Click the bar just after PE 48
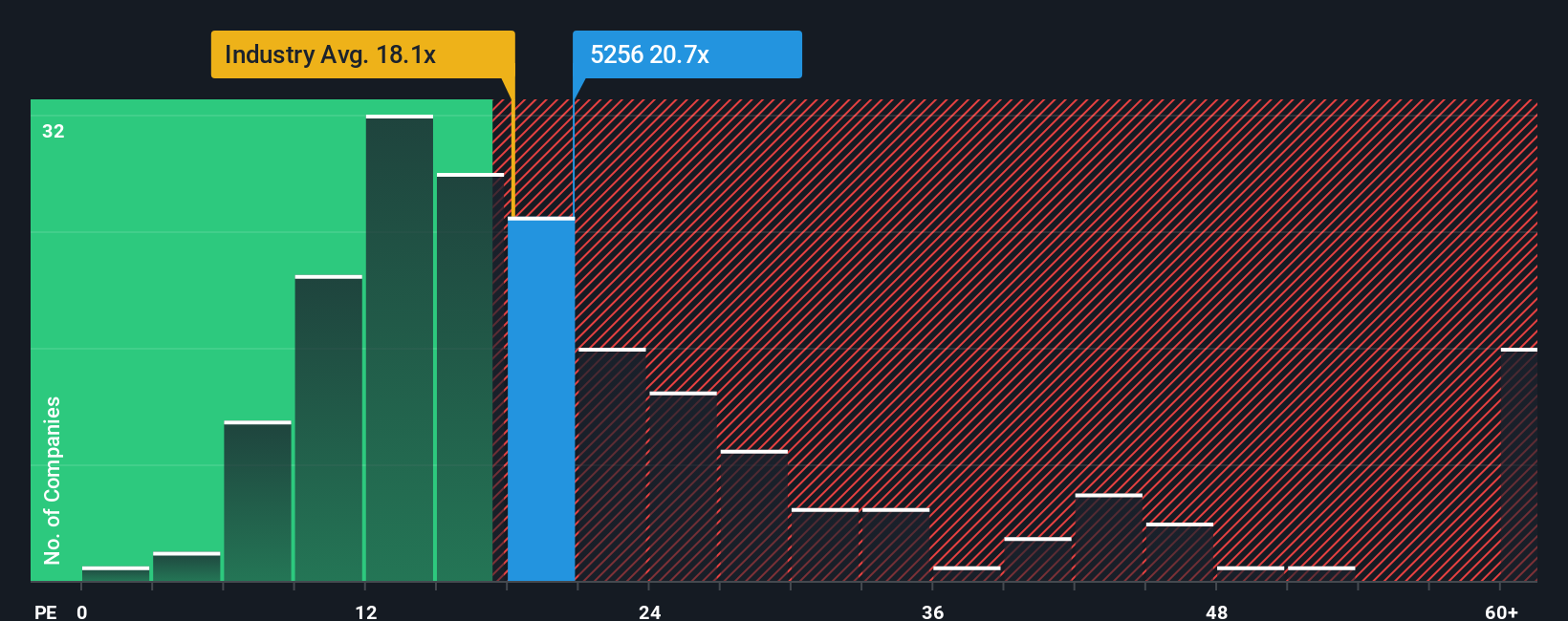Screen dimensions: 1568x621 1251,574
